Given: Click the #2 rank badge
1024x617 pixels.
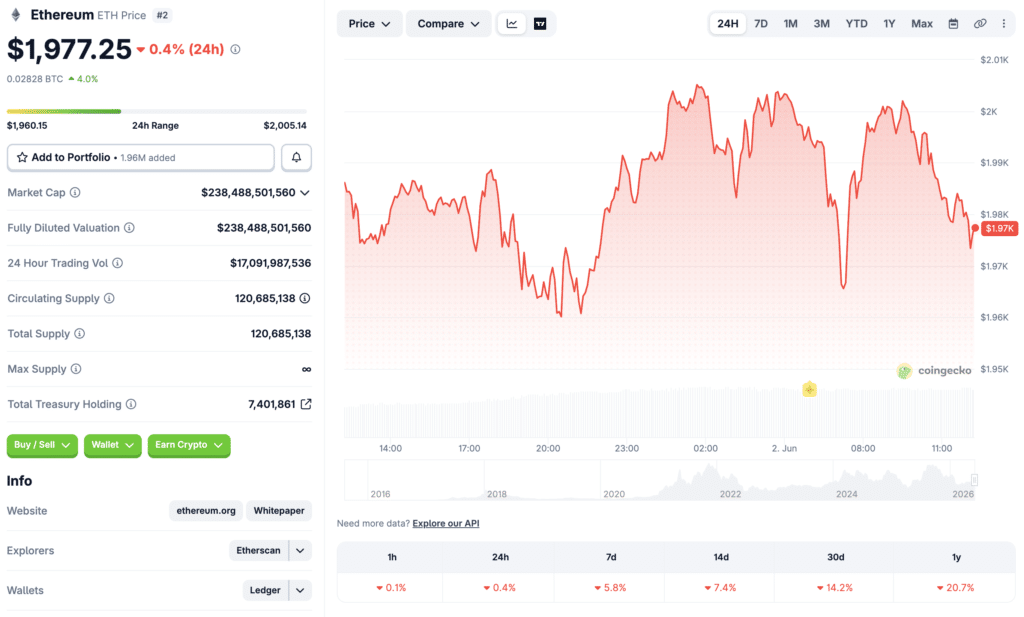Looking at the screenshot, I should (162, 15).
